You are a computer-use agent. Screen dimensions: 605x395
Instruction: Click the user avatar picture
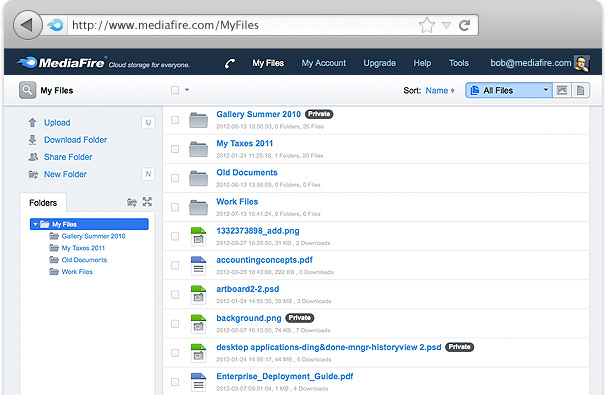coord(581,63)
